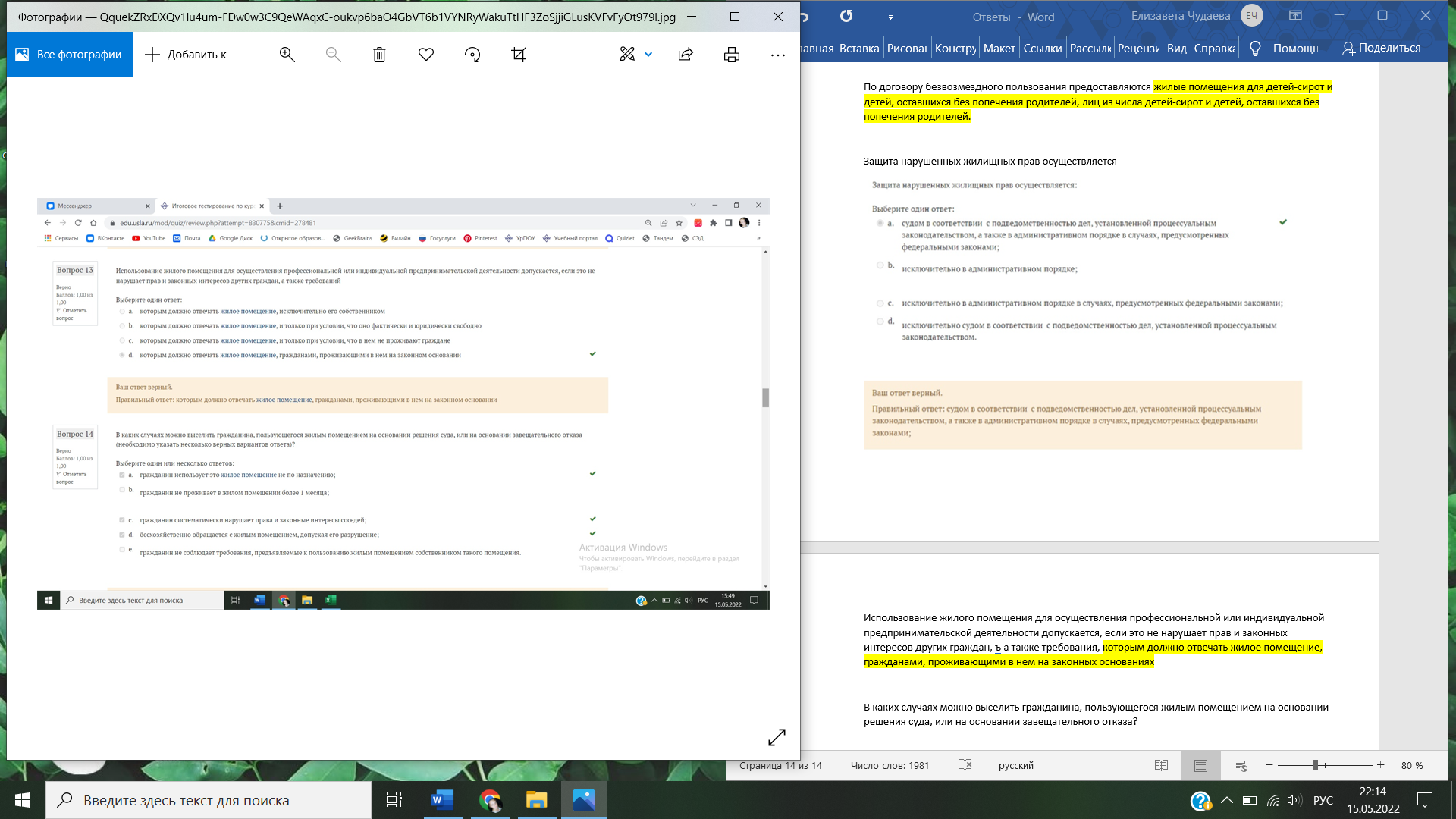The height and width of the screenshot is (819, 1456).
Task: Click the battery icon in system tray
Action: 1250,800
